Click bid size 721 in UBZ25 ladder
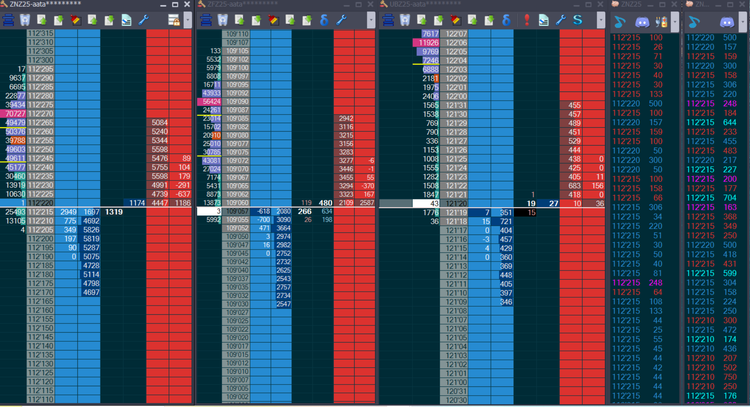This screenshot has height=407, width=750. click(x=503, y=221)
